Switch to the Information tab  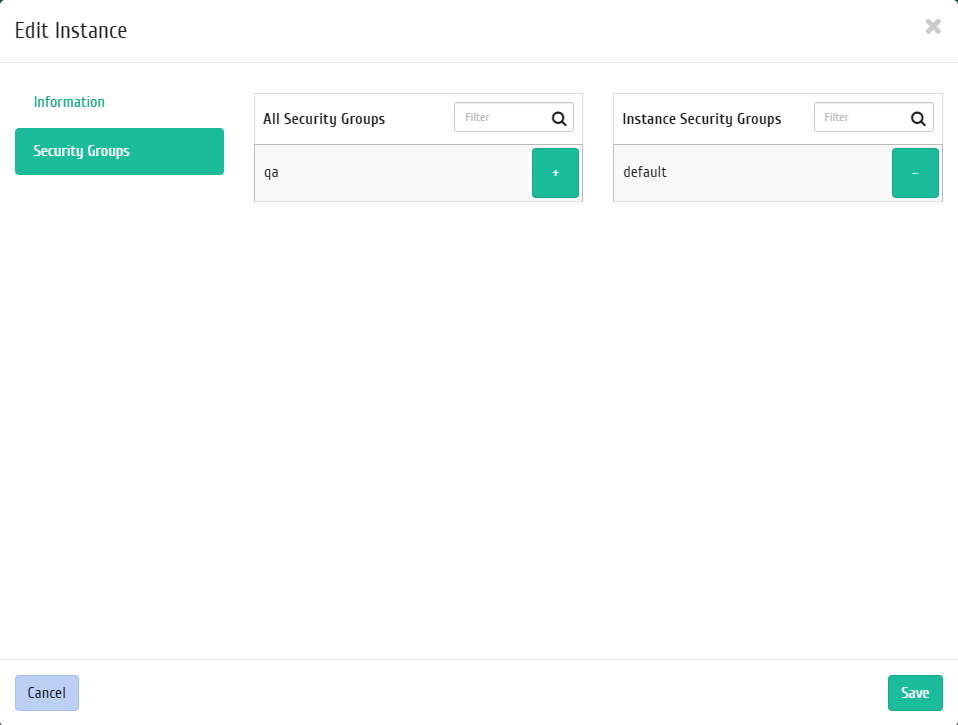(x=69, y=102)
